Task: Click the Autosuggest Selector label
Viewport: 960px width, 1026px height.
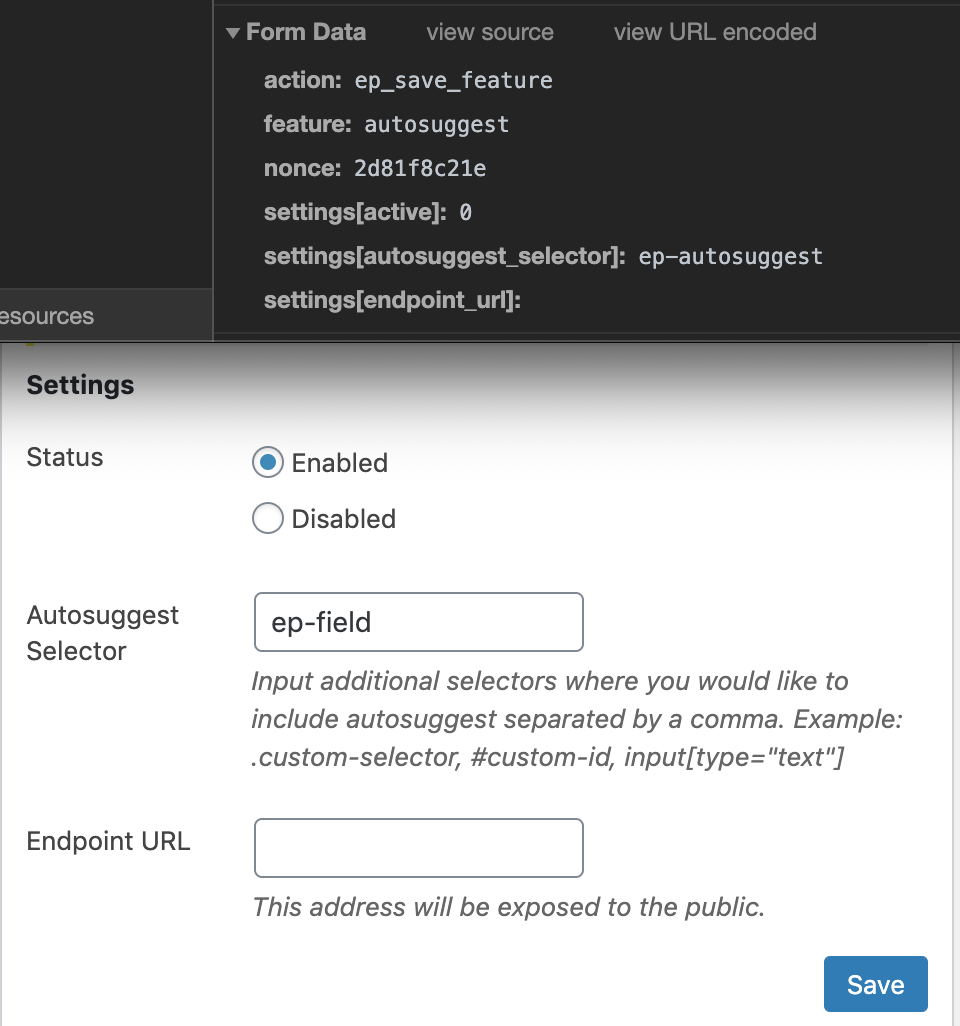Action: 101,632
